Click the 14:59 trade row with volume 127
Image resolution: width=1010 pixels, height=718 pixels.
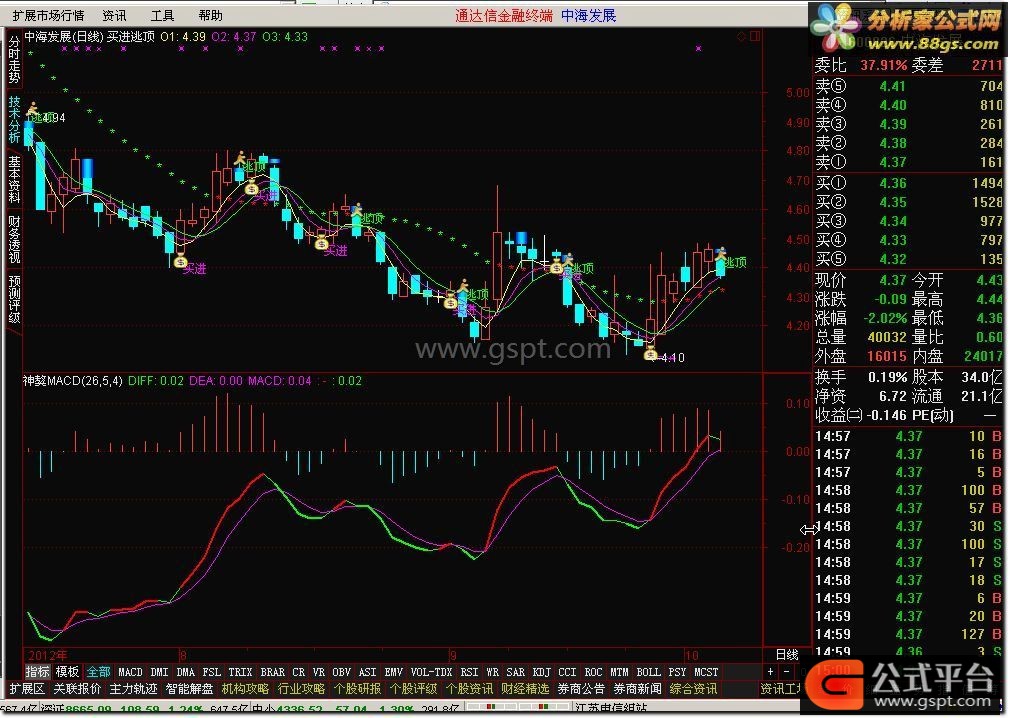point(909,634)
